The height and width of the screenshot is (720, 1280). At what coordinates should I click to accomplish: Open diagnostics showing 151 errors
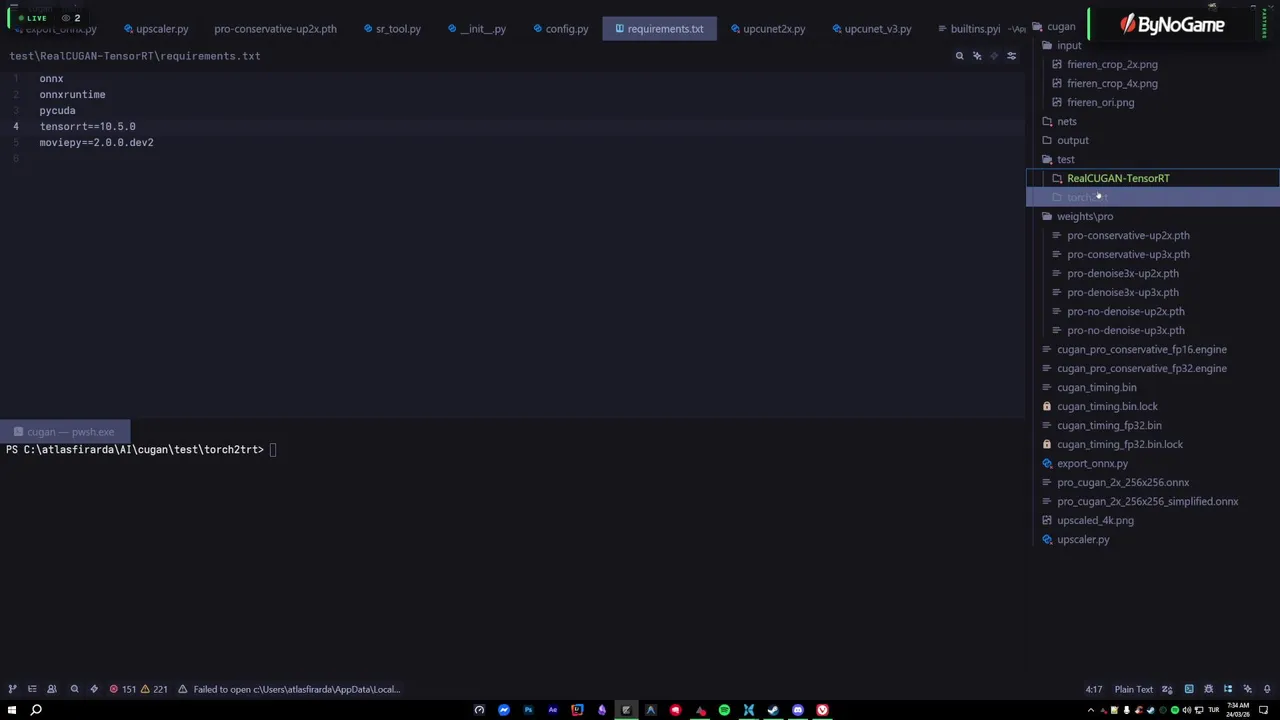[x=122, y=689]
